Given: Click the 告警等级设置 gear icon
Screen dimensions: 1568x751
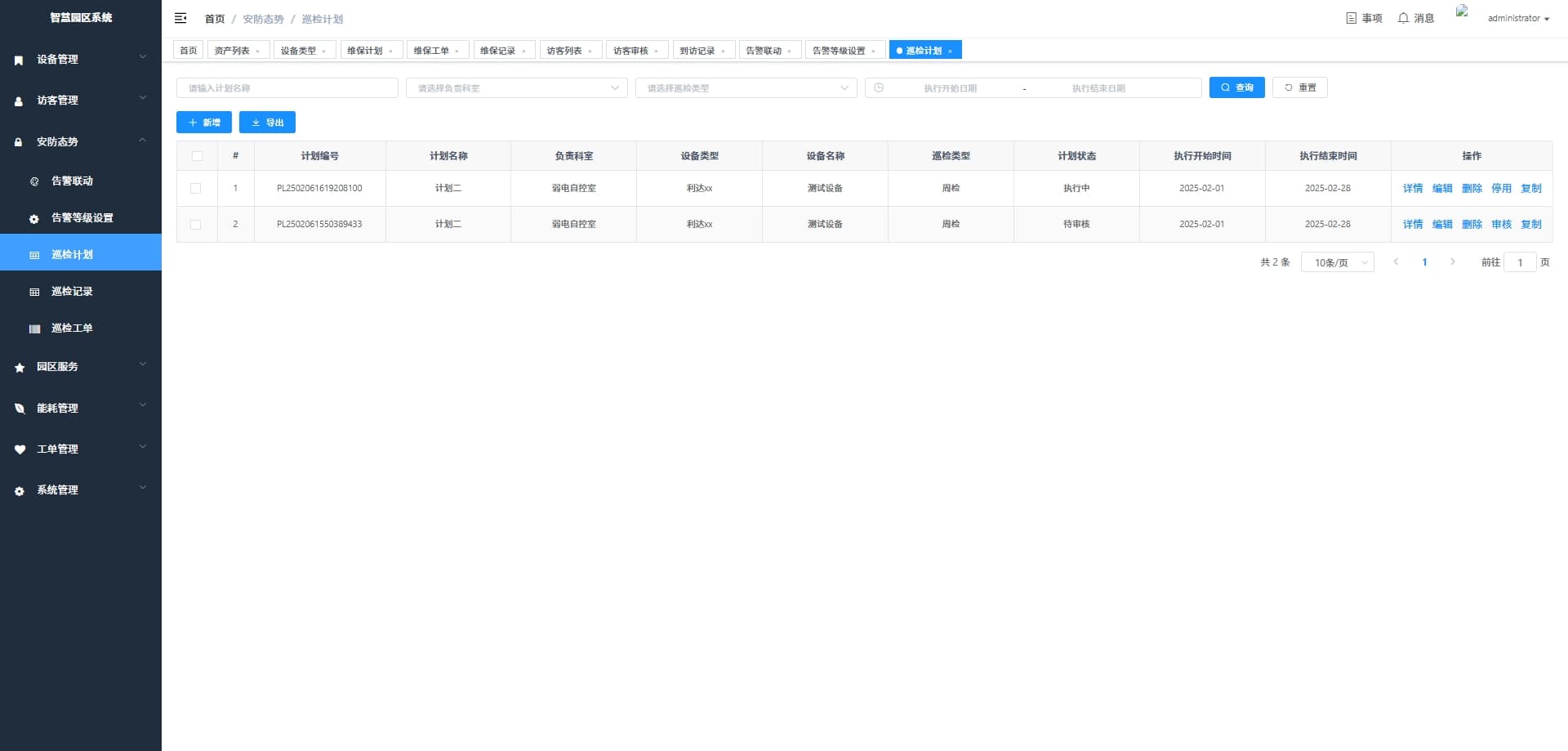Looking at the screenshot, I should coord(34,219).
